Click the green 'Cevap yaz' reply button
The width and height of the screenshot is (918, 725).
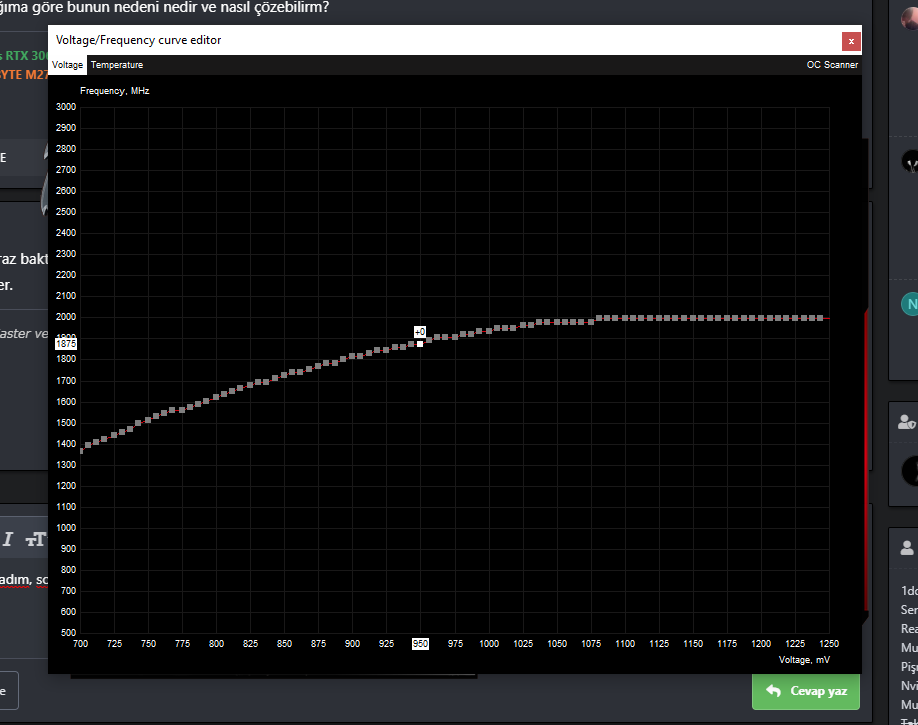tap(806, 692)
